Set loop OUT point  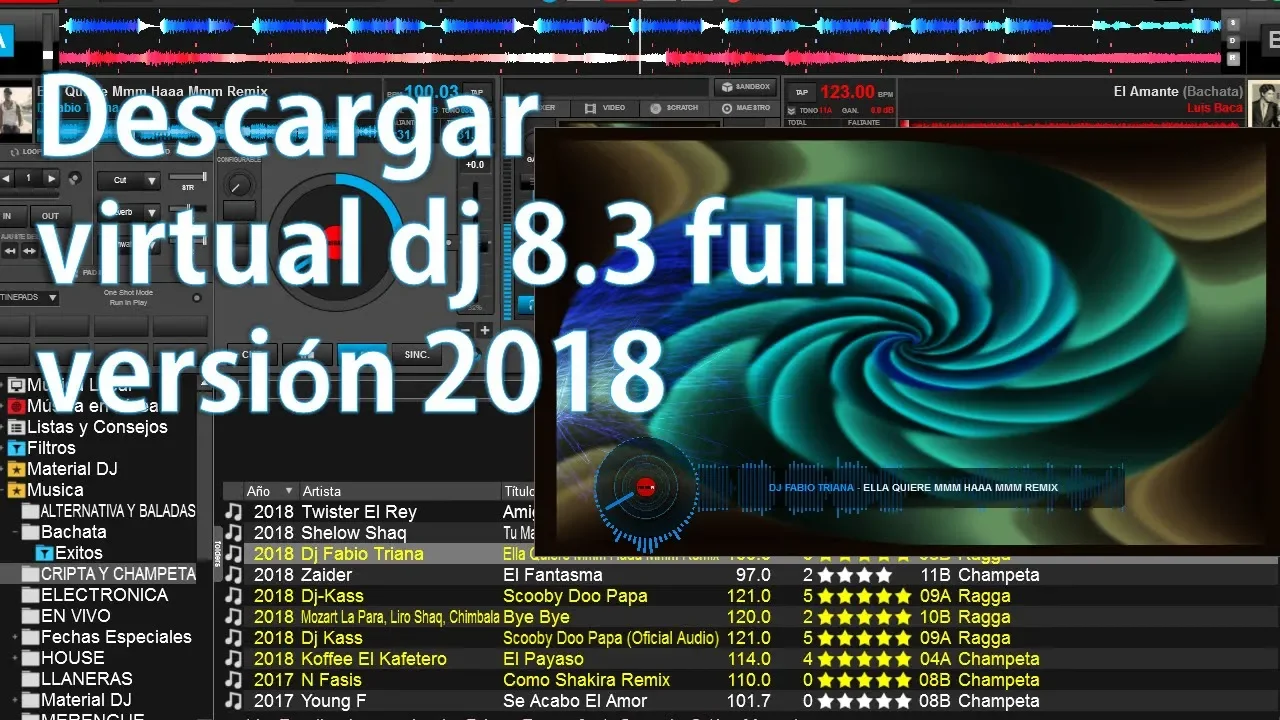(50, 215)
